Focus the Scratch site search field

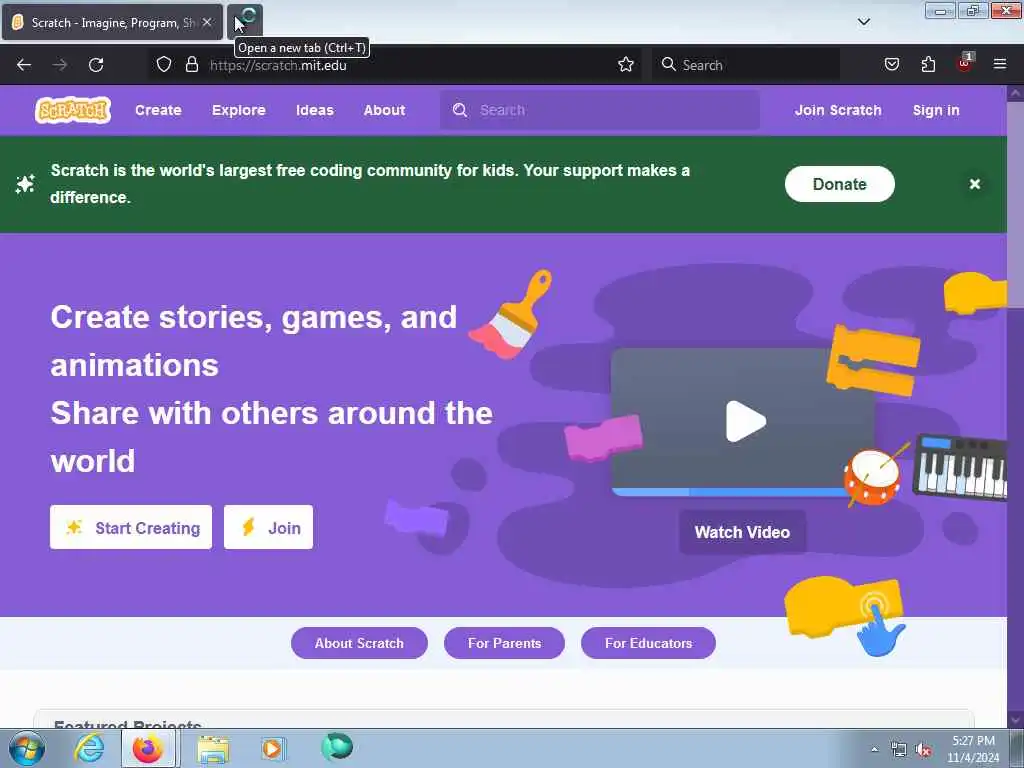[x=600, y=110]
